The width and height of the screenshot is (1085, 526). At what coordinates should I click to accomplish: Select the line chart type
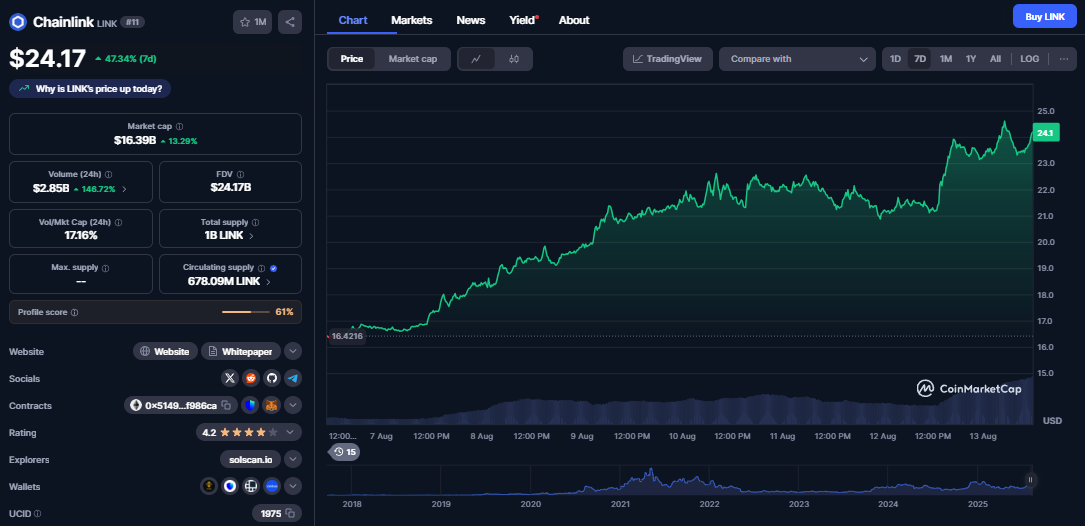(476, 59)
